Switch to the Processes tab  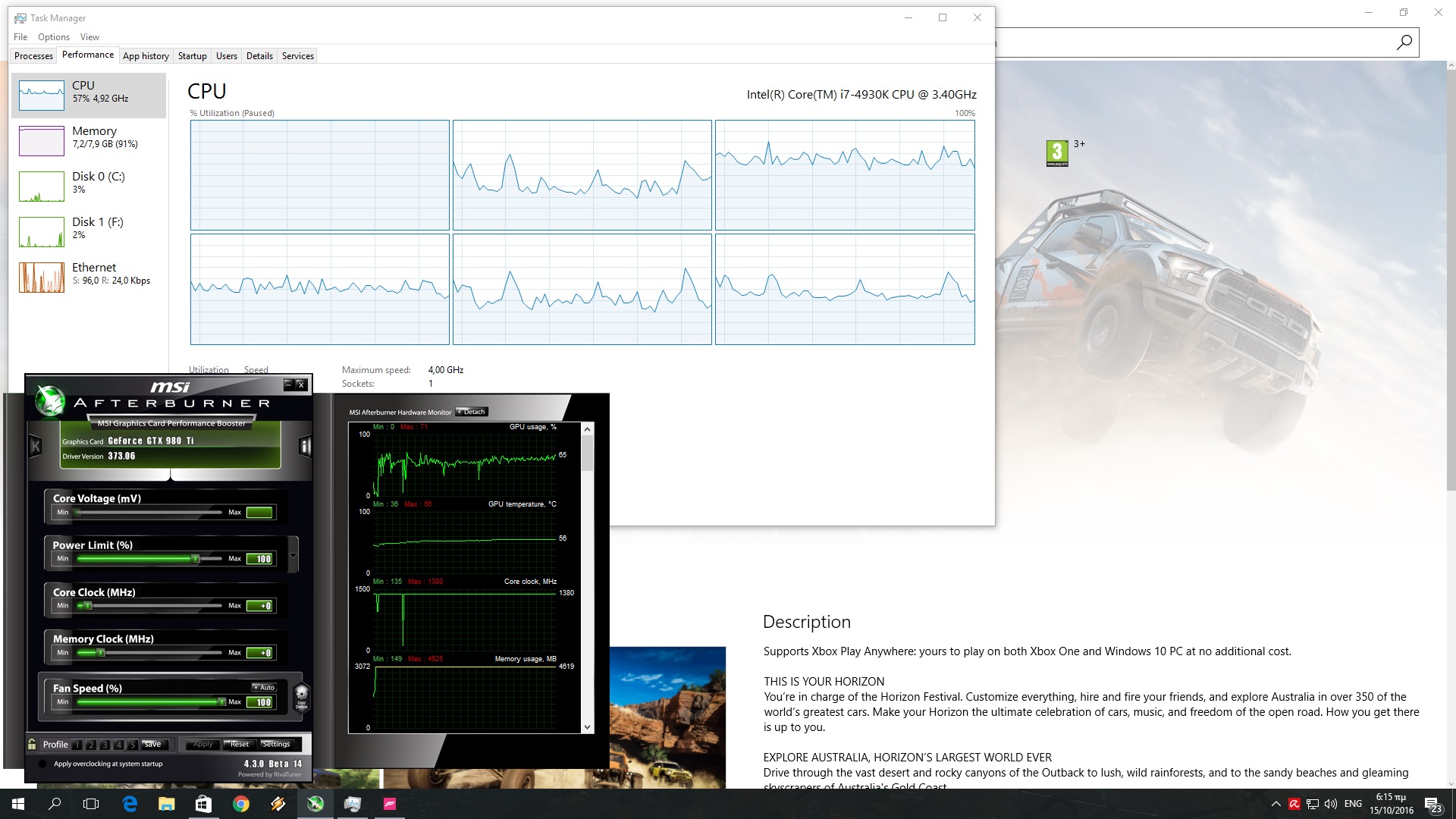tap(33, 56)
